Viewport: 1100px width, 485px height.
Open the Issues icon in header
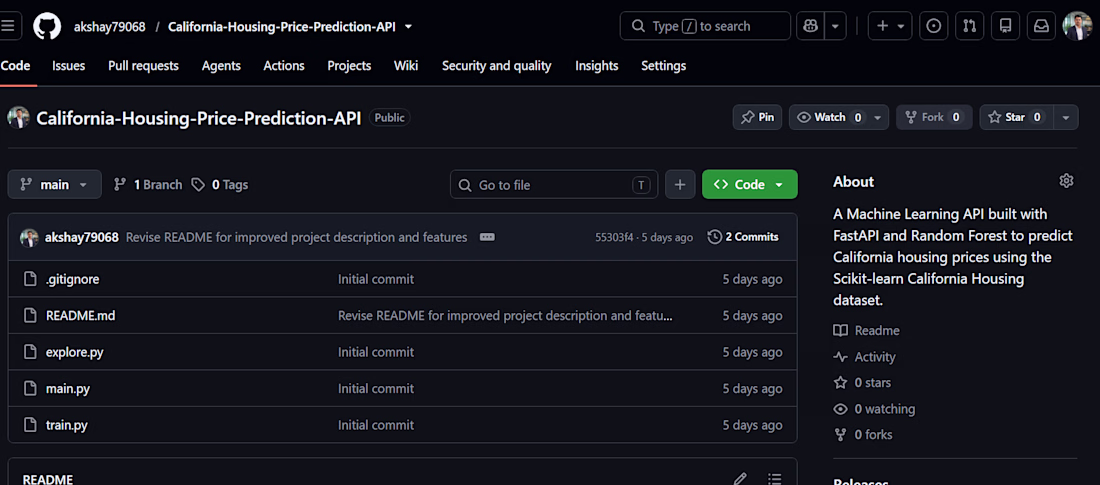[933, 26]
